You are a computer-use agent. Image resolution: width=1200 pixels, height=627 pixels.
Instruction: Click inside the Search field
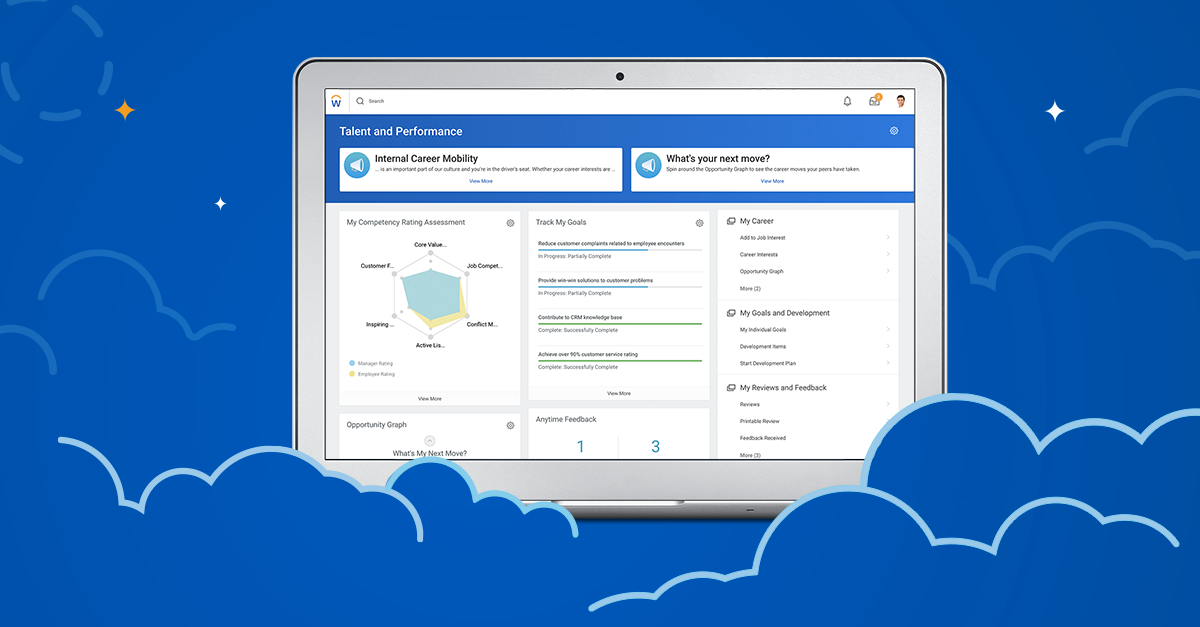pyautogui.click(x=500, y=101)
